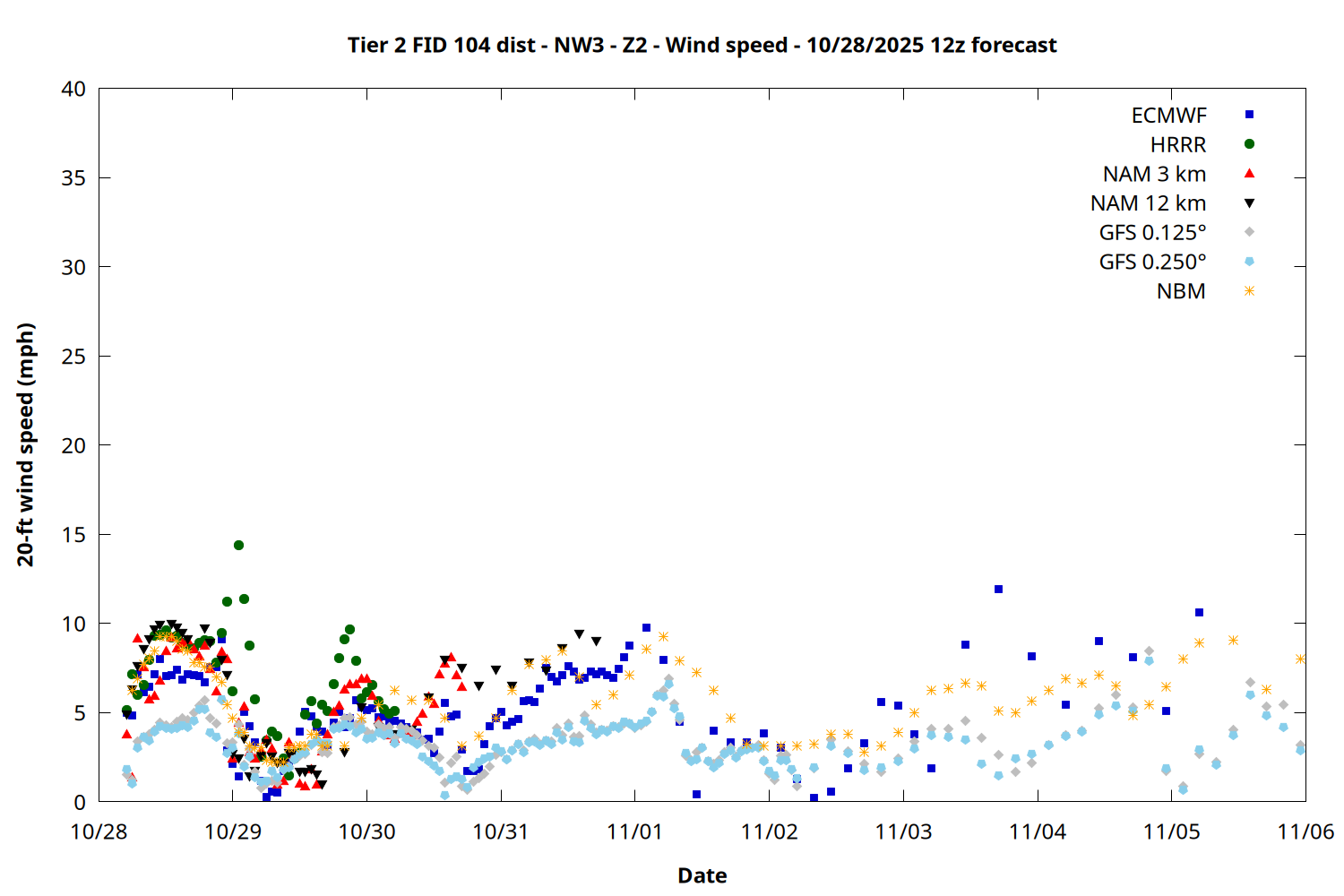Click the NBM orange asterisk legend marker
The height and width of the screenshot is (896, 1344).
(x=1249, y=291)
